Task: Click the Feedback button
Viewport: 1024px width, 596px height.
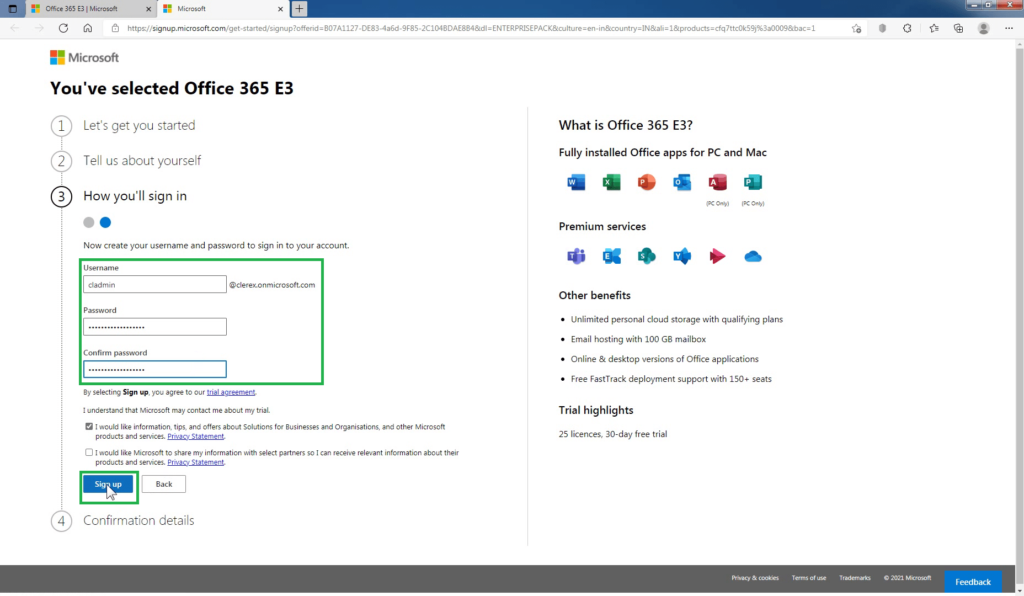Action: coord(972,582)
